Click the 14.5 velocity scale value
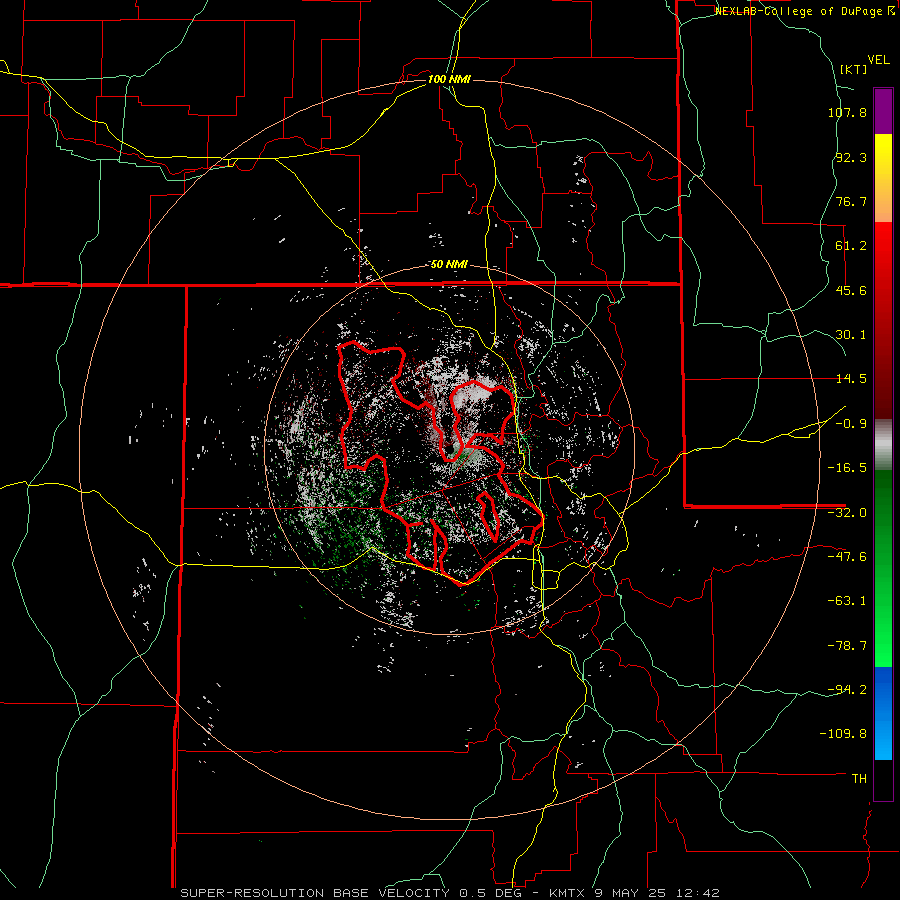This screenshot has width=900, height=900. (851, 379)
